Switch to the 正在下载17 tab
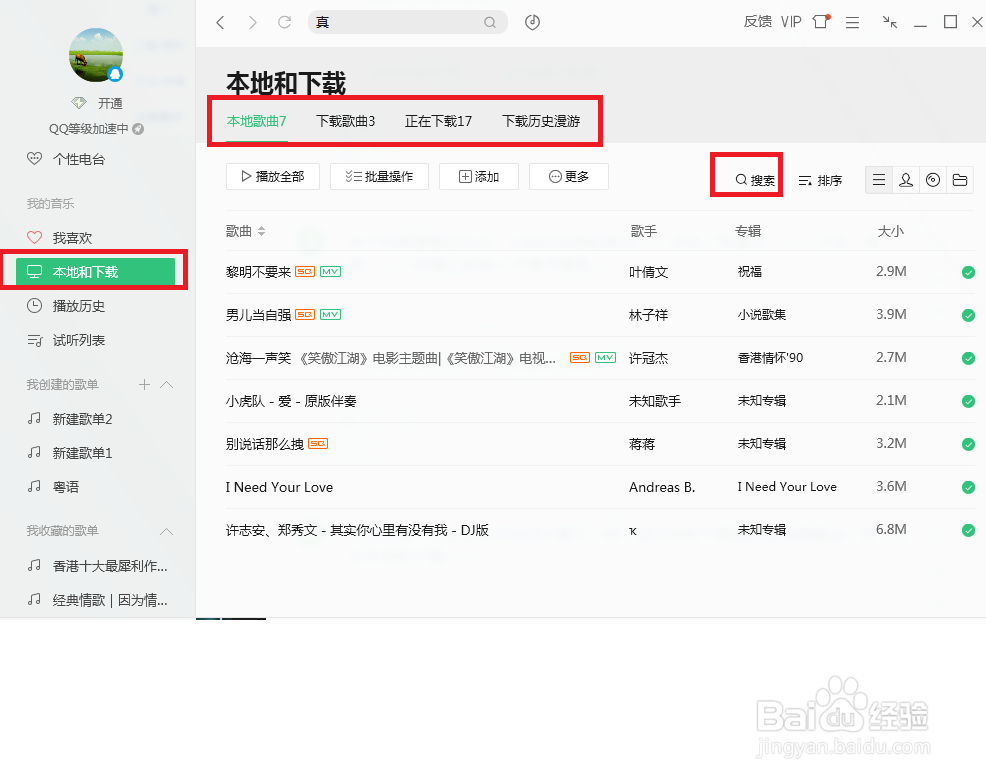 [438, 123]
